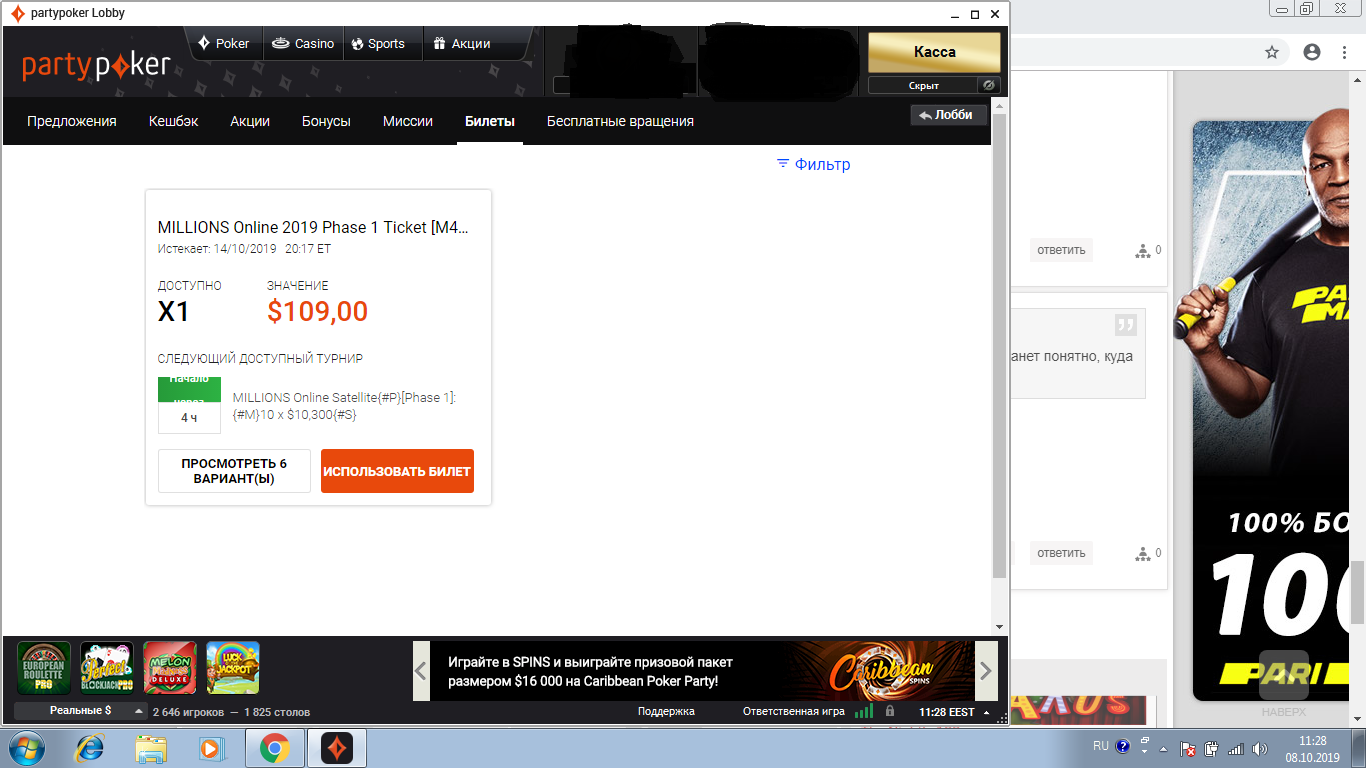Click the Filter icon above tickets
This screenshot has height=768, width=1366.
pyautogui.click(x=783, y=164)
